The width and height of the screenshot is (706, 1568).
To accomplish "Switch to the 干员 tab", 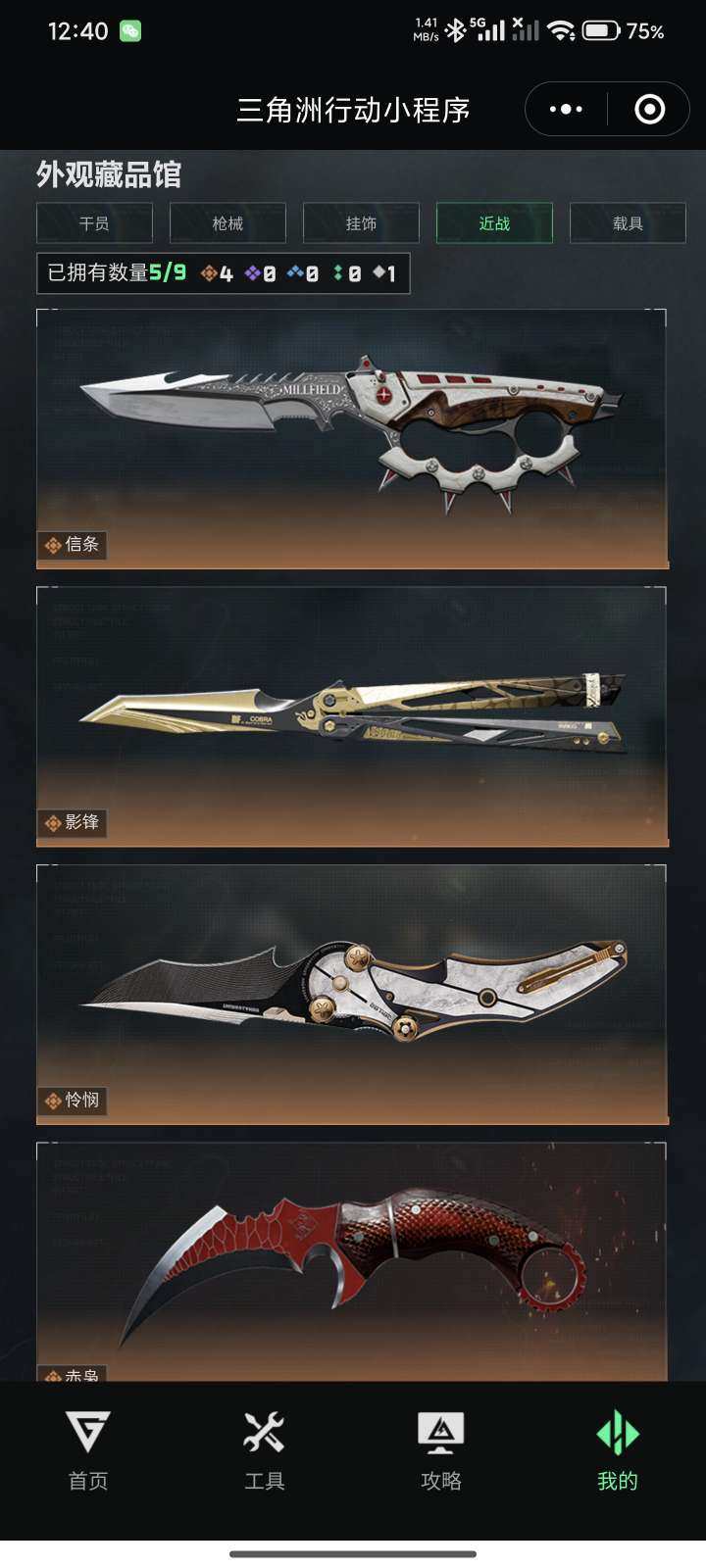I will [x=94, y=223].
